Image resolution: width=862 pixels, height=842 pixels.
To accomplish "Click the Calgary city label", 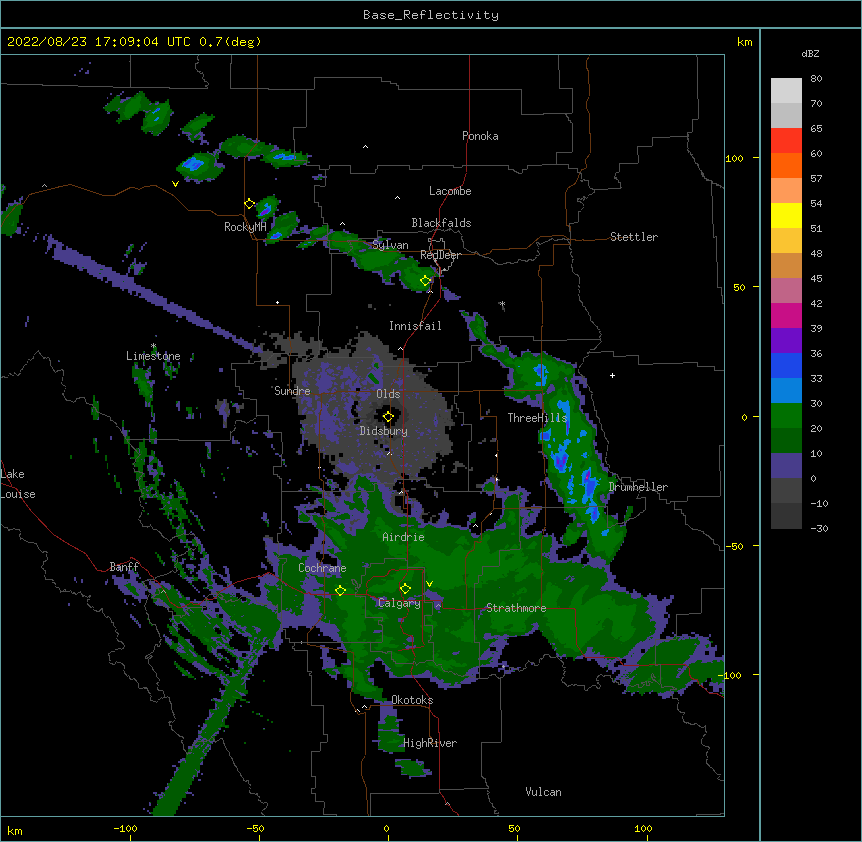I will pyautogui.click(x=399, y=603).
